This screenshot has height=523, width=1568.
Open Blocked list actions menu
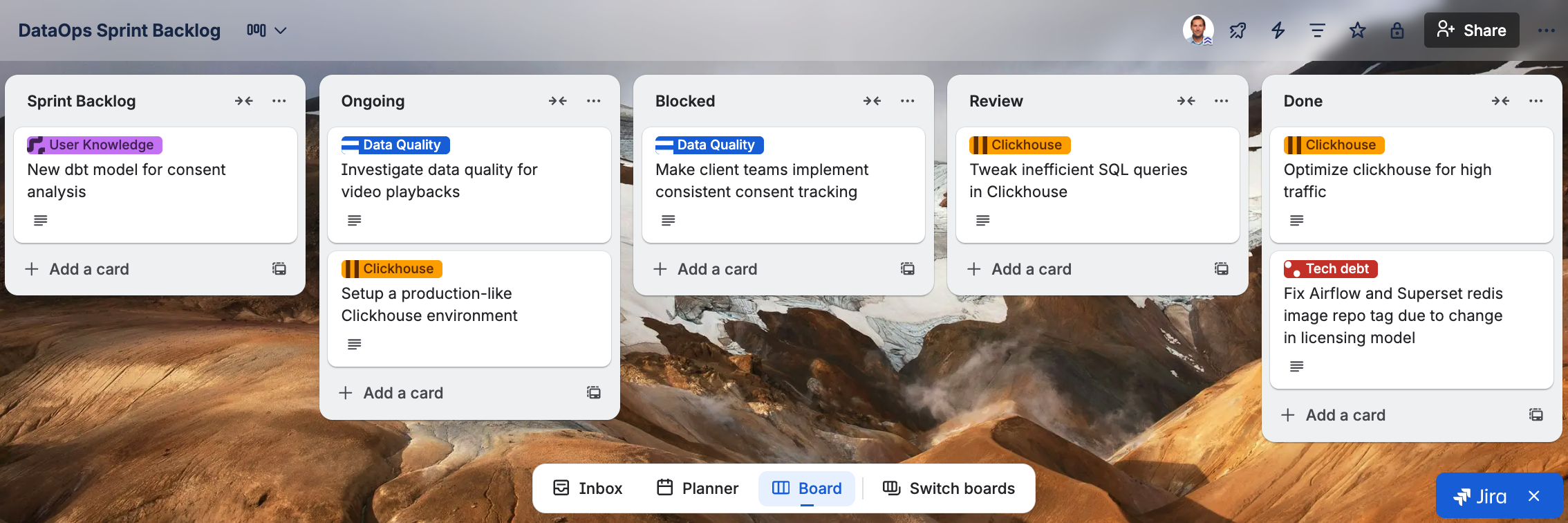click(x=908, y=101)
